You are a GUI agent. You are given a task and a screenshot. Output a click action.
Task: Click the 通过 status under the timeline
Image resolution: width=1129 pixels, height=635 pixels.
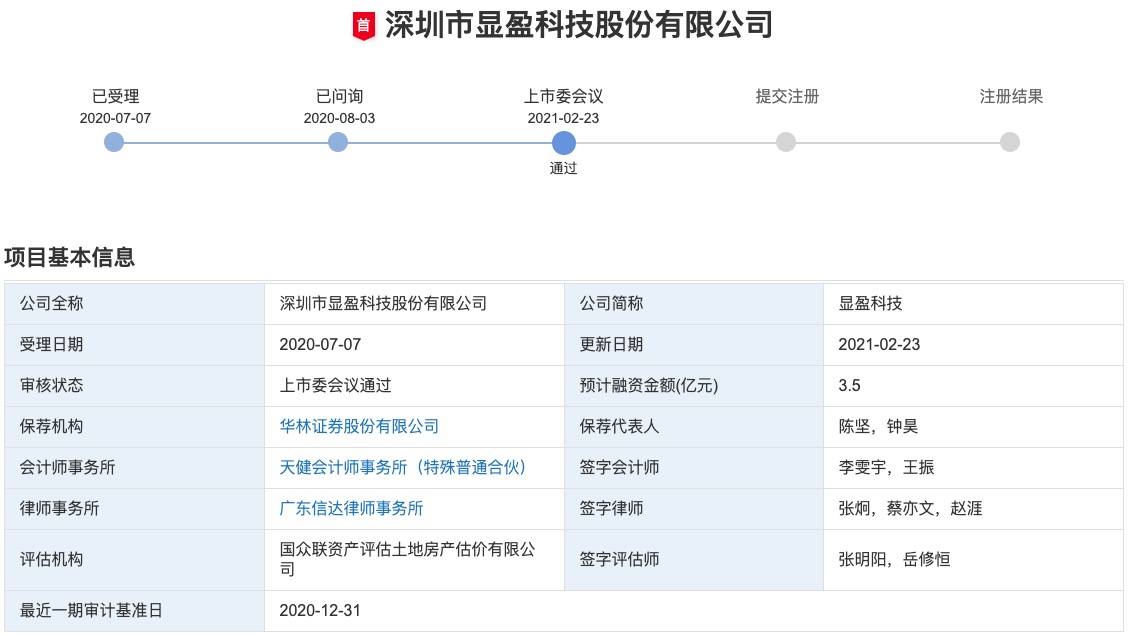[x=563, y=168]
